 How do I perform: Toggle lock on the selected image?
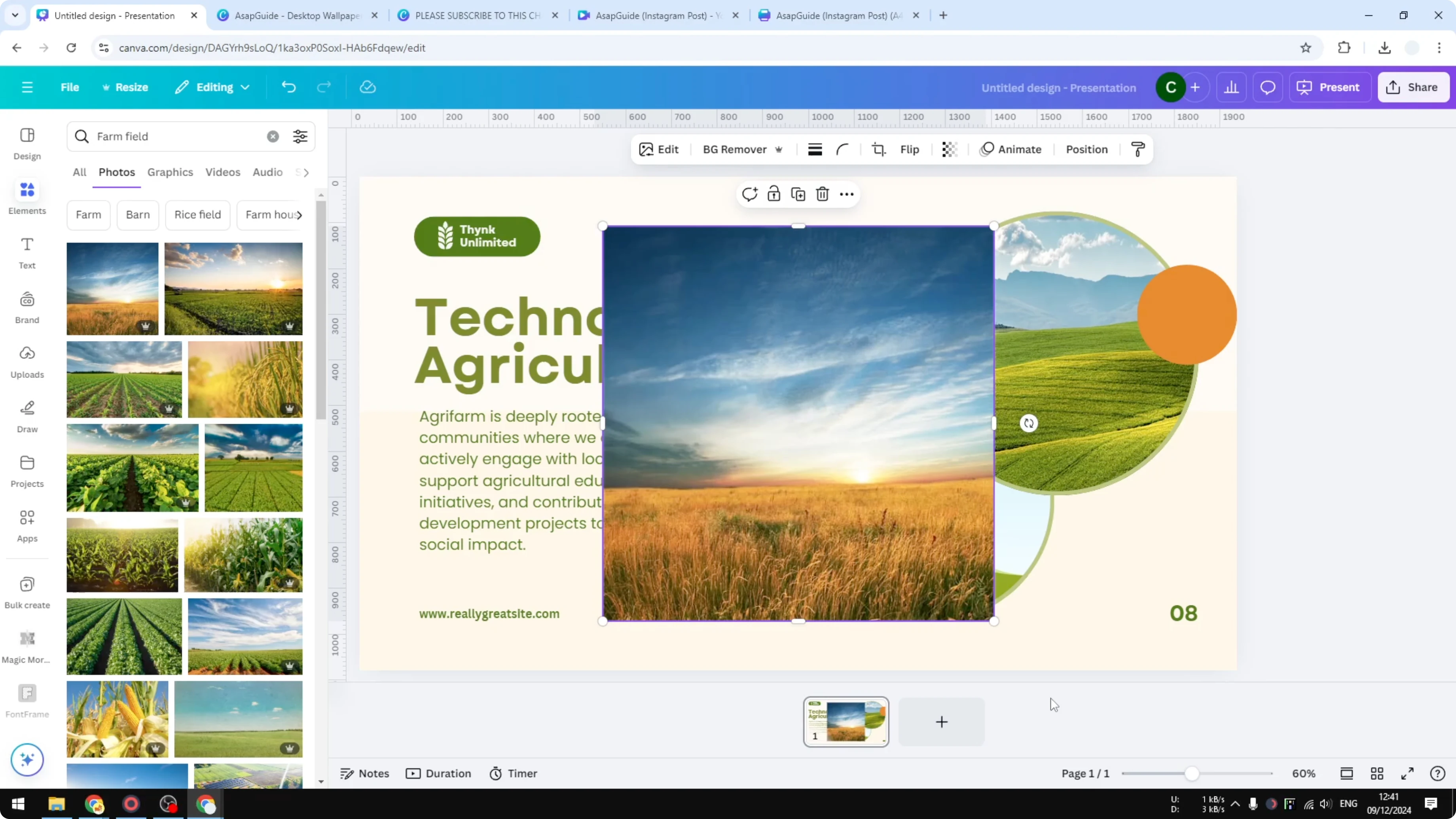[774, 194]
